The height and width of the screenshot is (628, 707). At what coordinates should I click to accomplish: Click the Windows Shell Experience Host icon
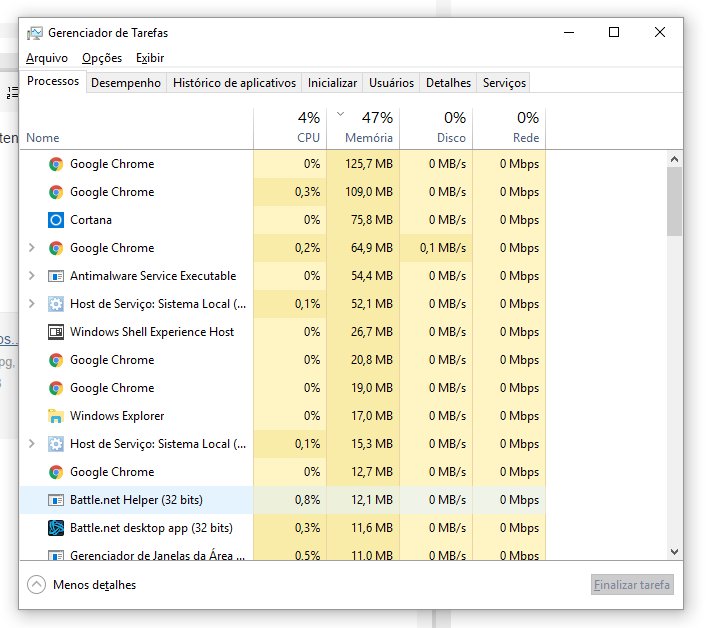click(56, 332)
